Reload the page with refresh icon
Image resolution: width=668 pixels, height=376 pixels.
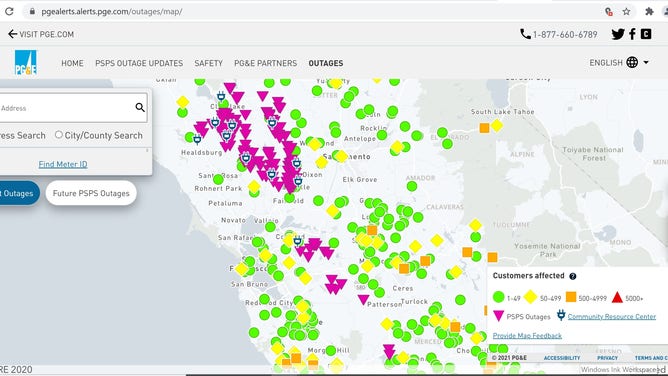9,11
